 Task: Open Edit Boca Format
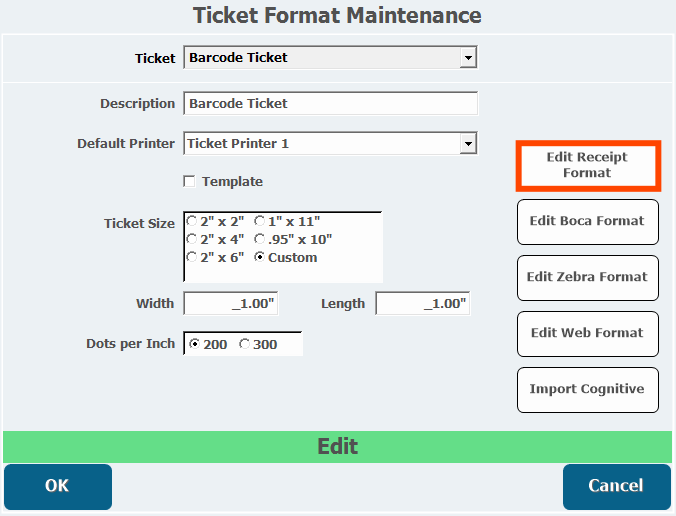coord(588,222)
